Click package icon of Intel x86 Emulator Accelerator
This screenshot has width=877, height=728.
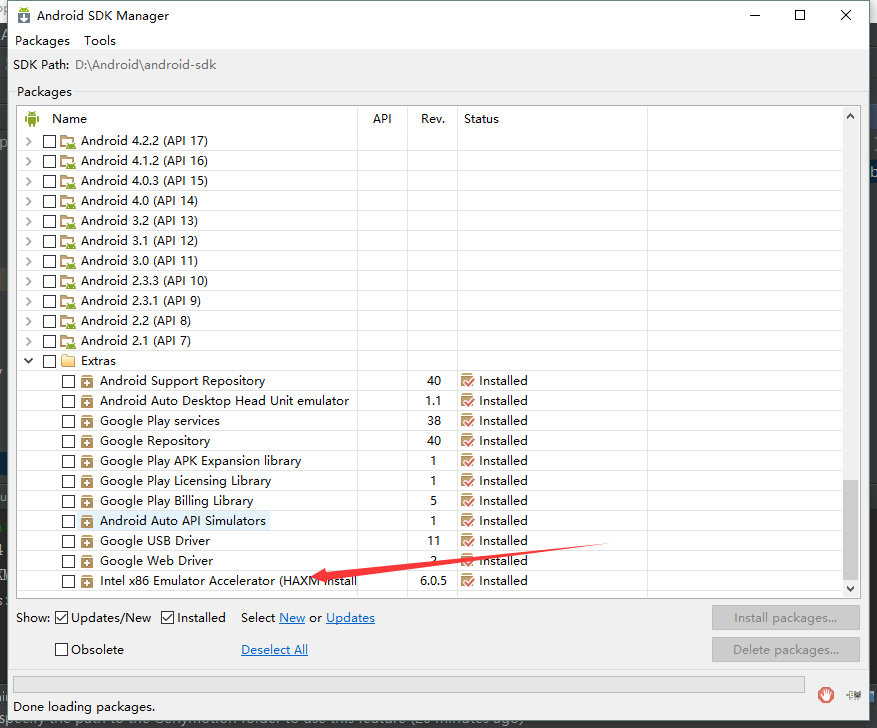[x=87, y=582]
